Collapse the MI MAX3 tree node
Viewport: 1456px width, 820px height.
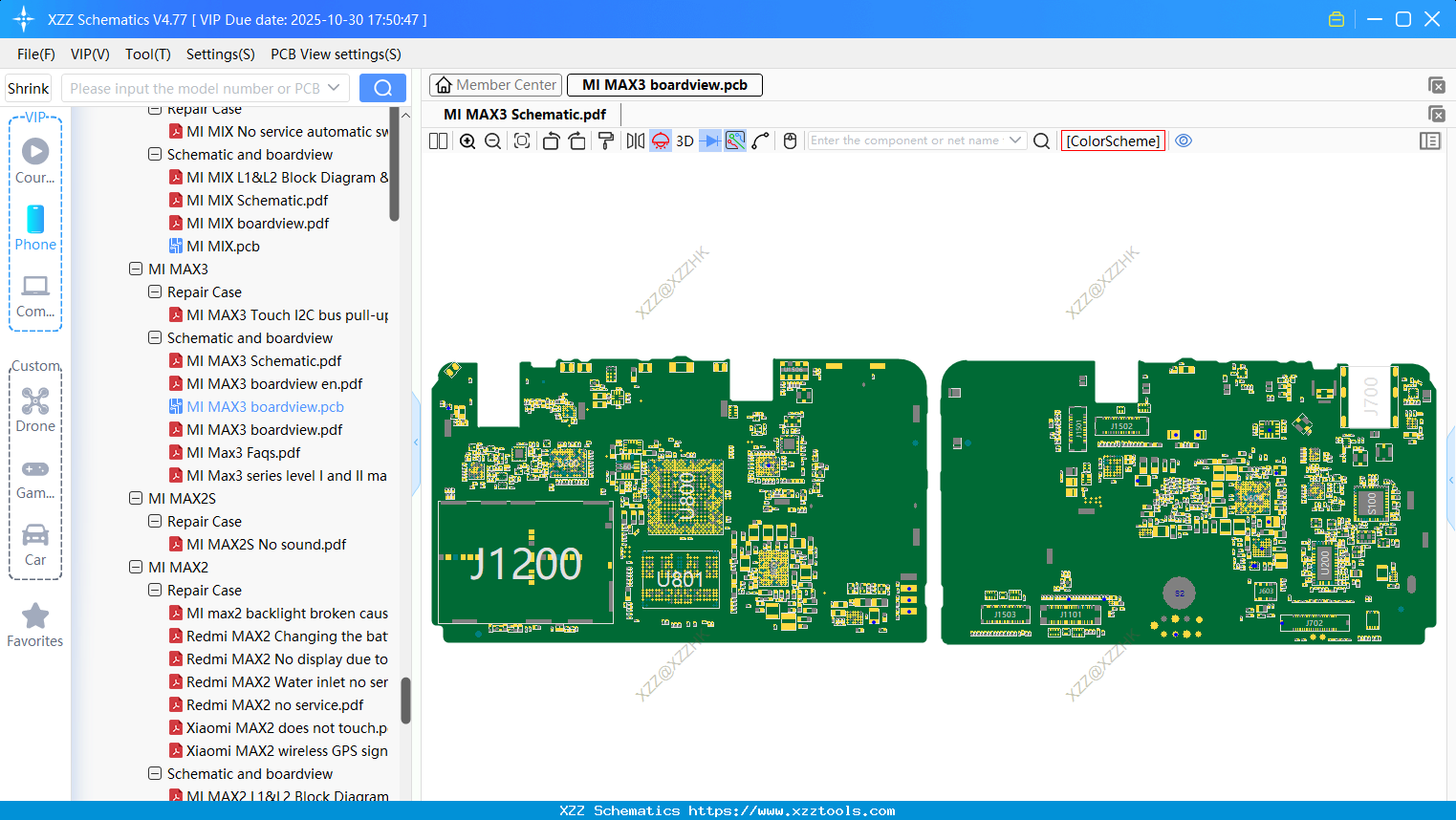(x=136, y=270)
